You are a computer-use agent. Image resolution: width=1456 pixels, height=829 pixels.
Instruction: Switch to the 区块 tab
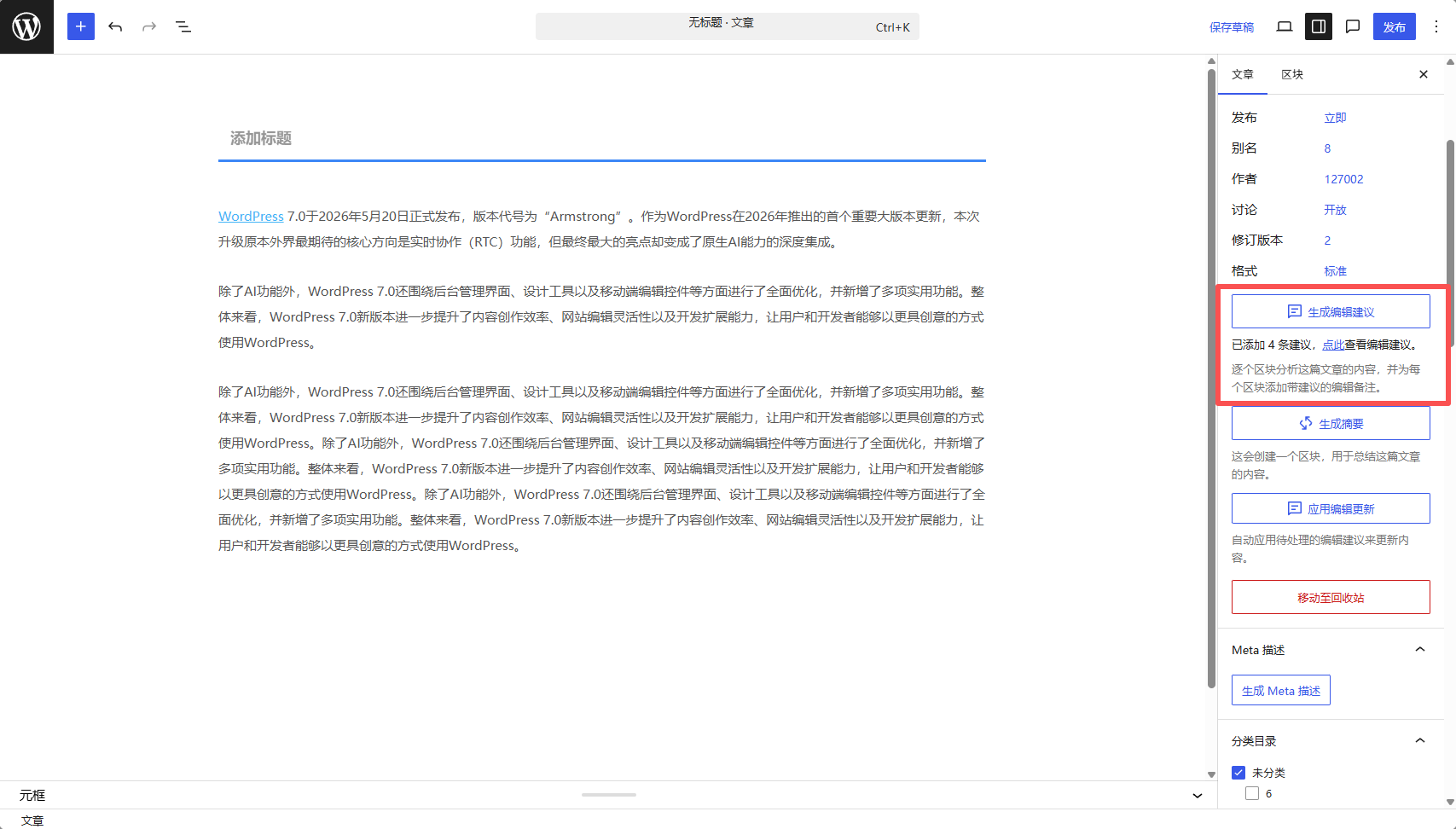[x=1292, y=74]
